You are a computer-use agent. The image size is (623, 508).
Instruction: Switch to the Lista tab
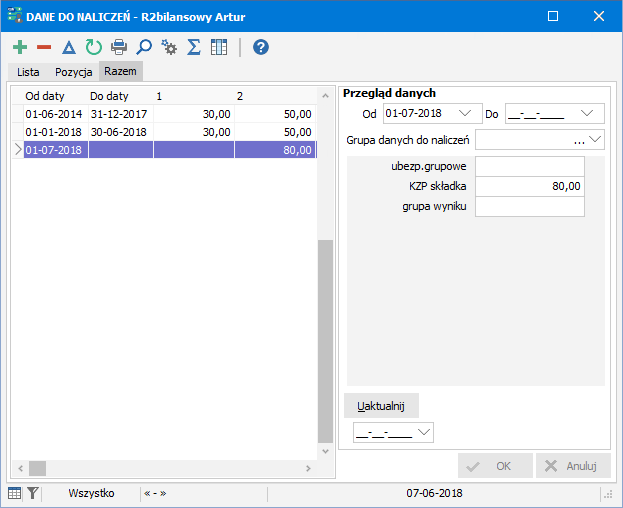tap(28, 72)
